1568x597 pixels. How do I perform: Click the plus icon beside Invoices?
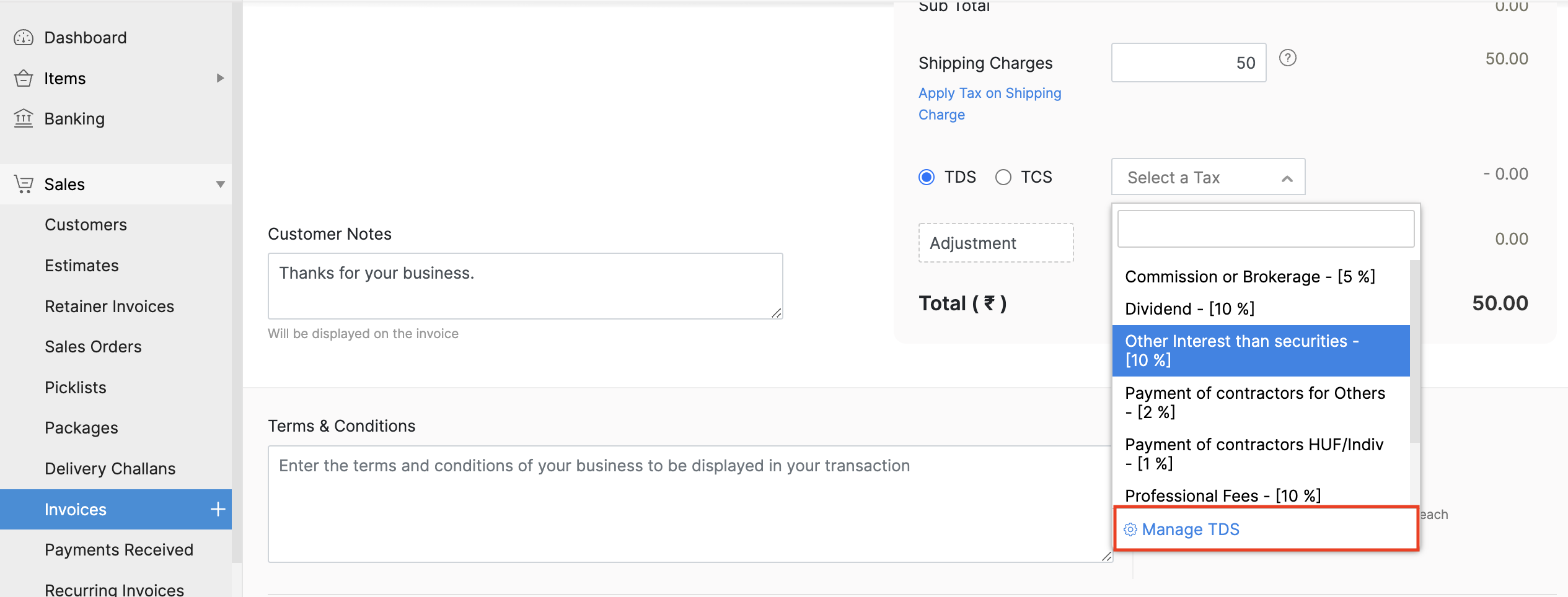tap(218, 509)
